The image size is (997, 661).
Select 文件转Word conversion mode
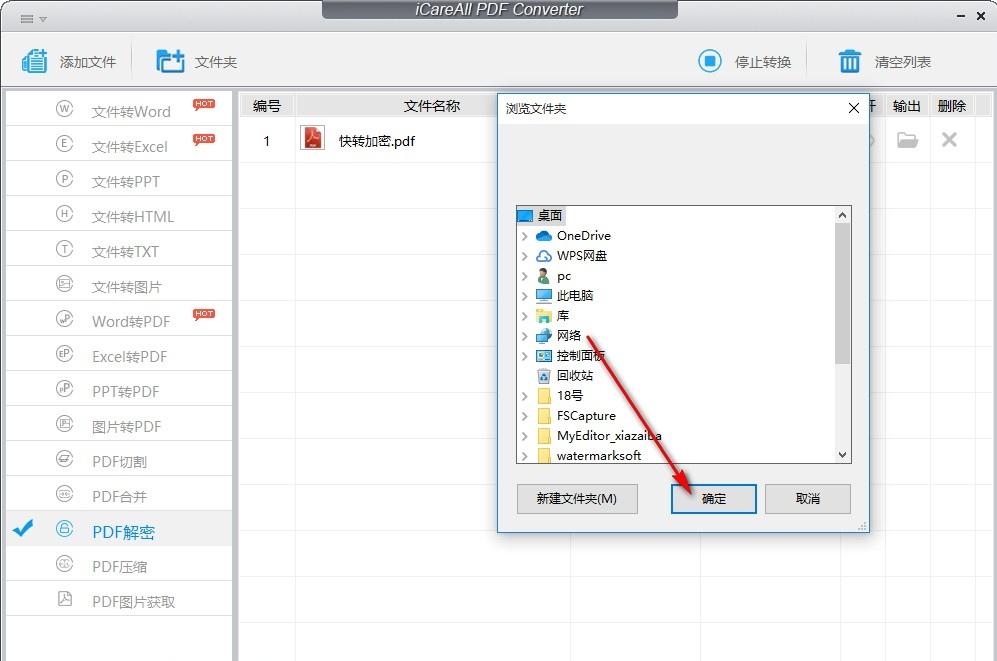tap(119, 109)
